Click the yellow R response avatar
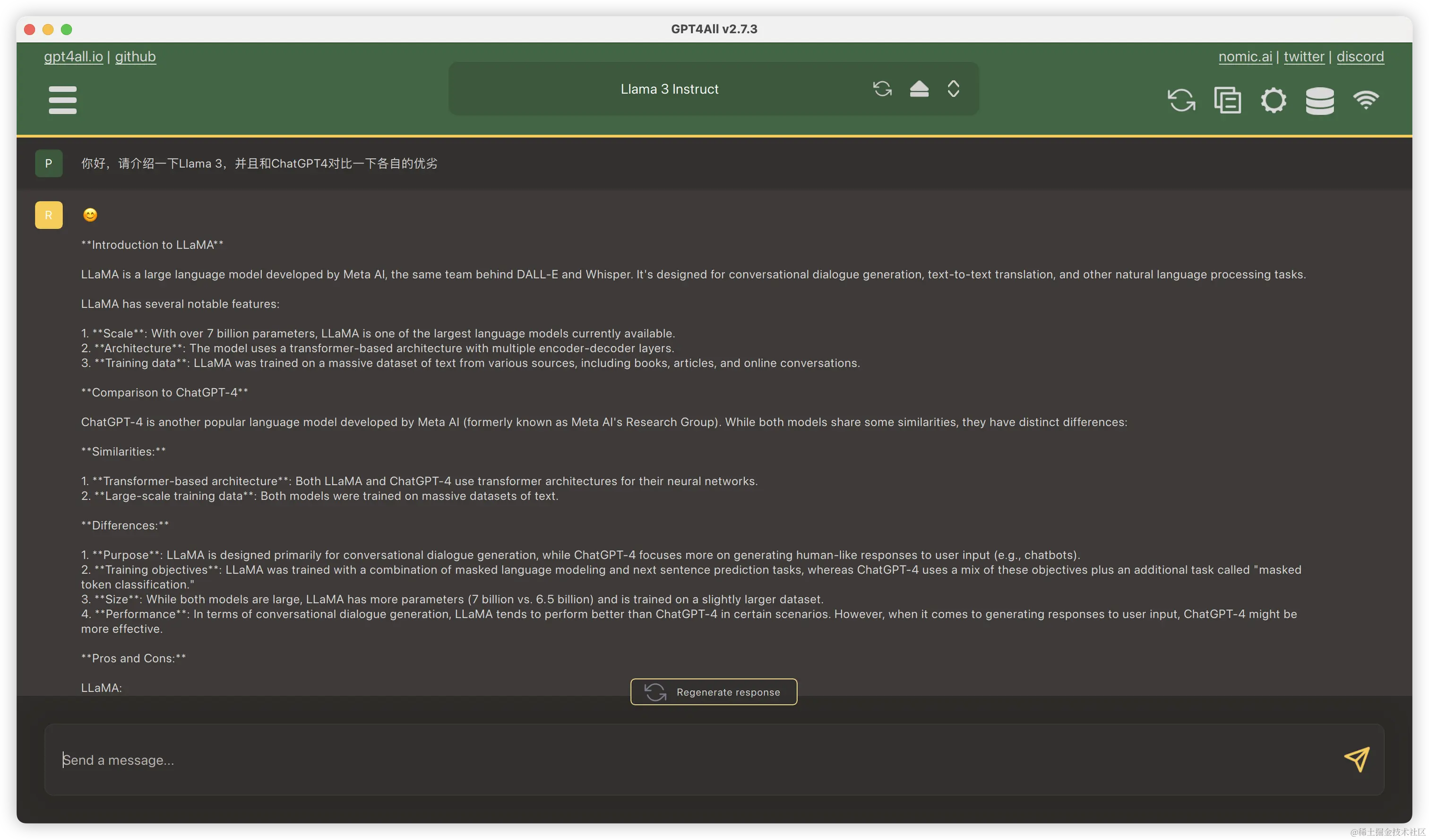 click(49, 215)
